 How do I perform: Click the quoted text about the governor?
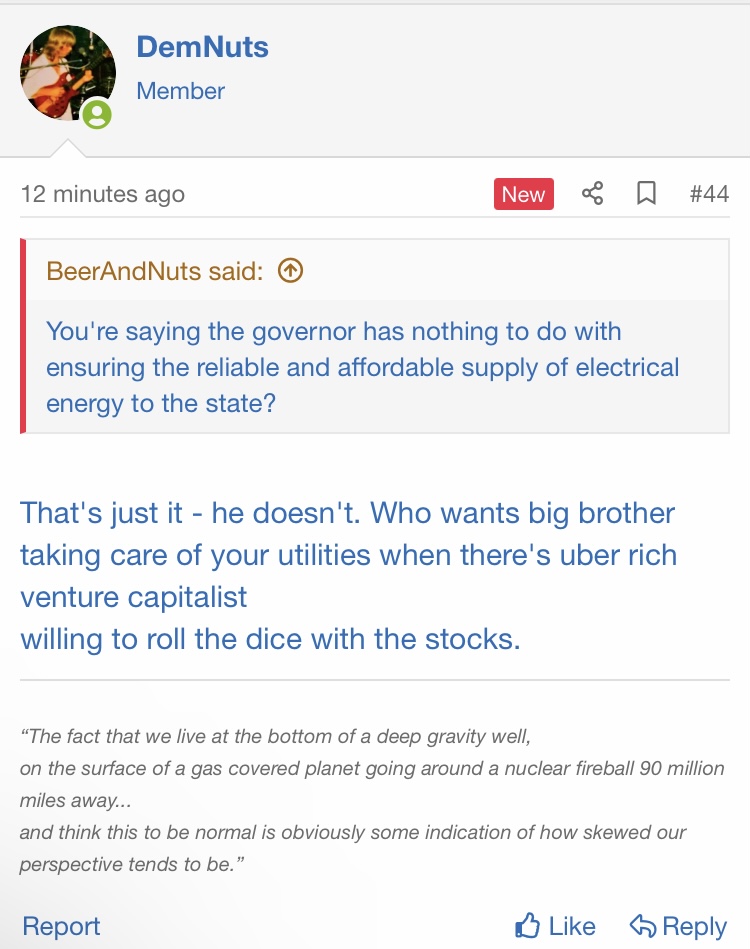[x=362, y=367]
